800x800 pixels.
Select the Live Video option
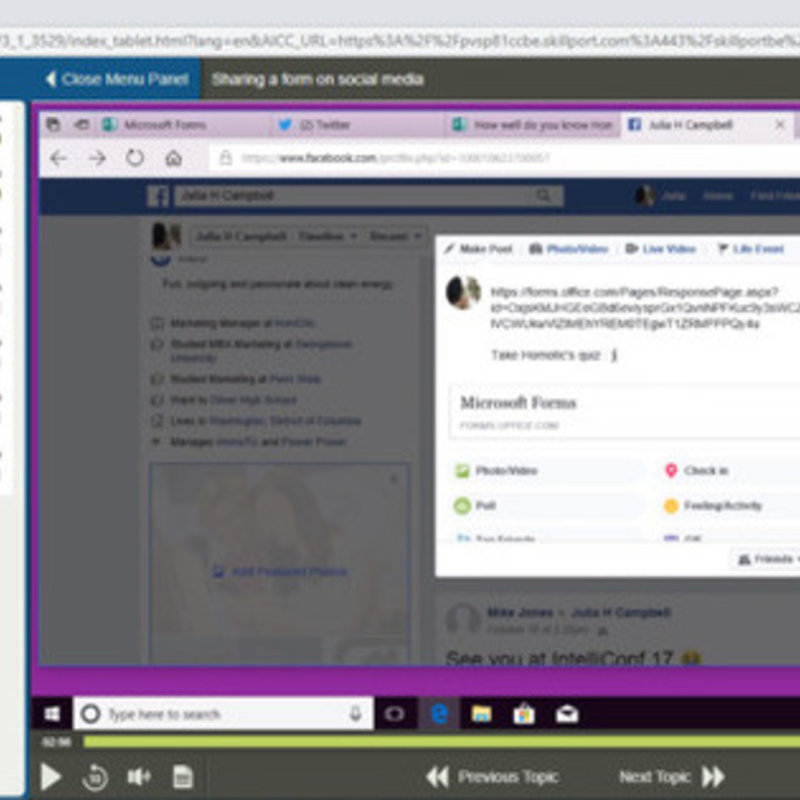tap(661, 249)
